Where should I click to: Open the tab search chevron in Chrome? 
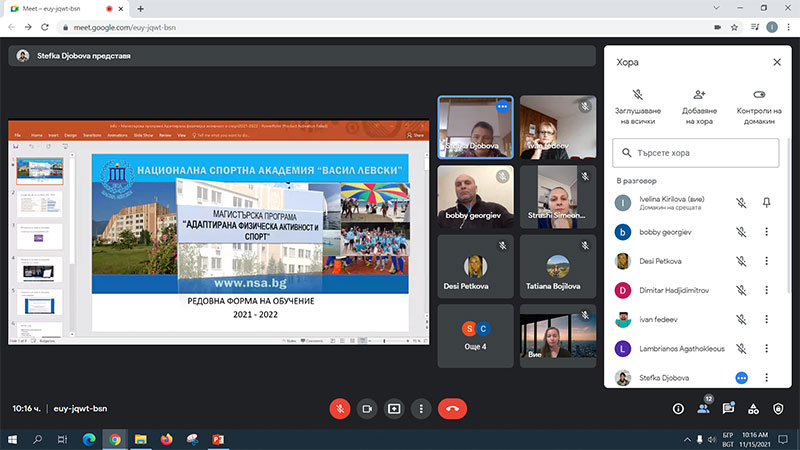coord(716,8)
